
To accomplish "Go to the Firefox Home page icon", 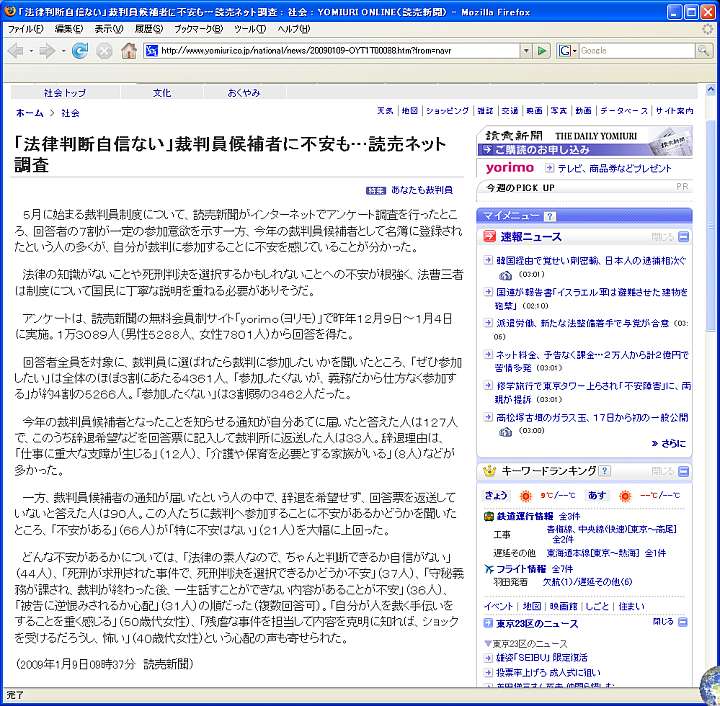I will pyautogui.click(x=129, y=50).
